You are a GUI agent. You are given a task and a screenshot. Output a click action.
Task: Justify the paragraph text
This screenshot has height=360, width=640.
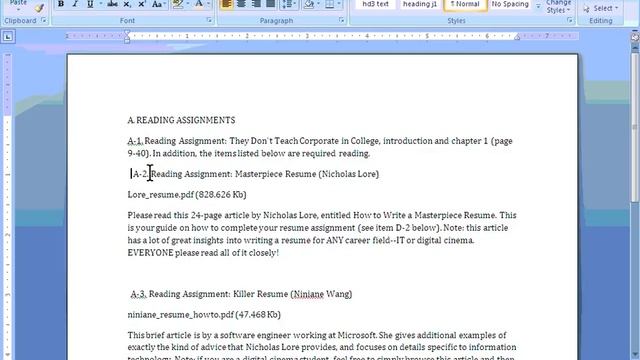[270, 4]
